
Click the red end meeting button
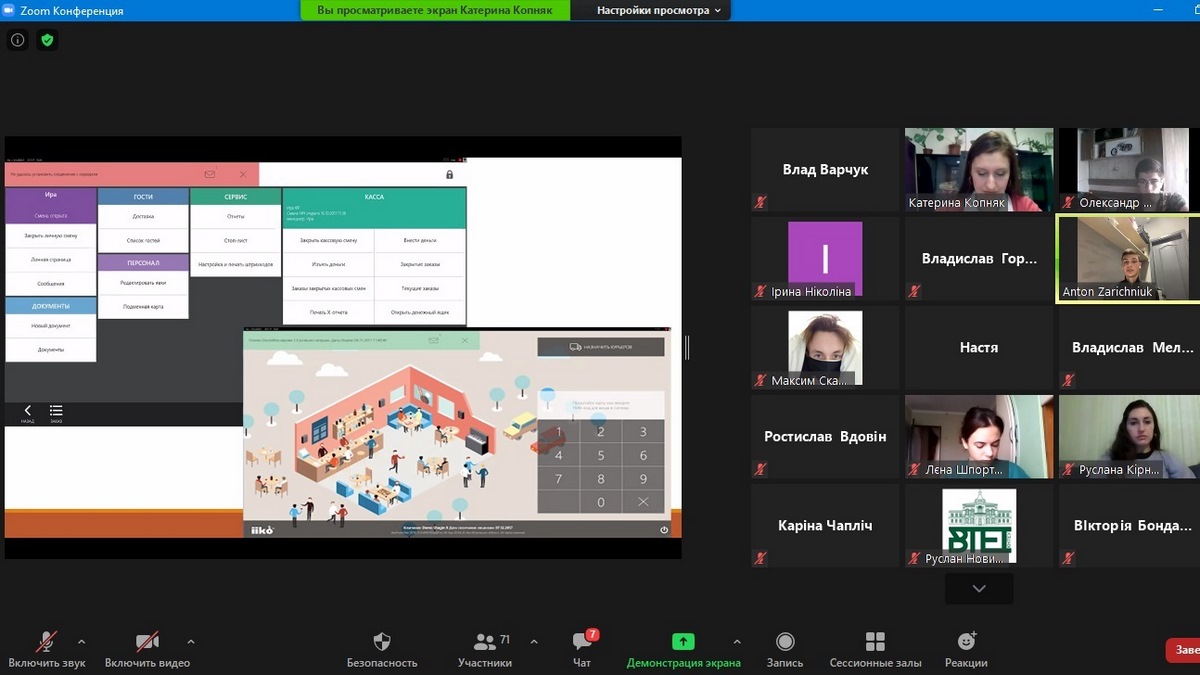[1183, 650]
